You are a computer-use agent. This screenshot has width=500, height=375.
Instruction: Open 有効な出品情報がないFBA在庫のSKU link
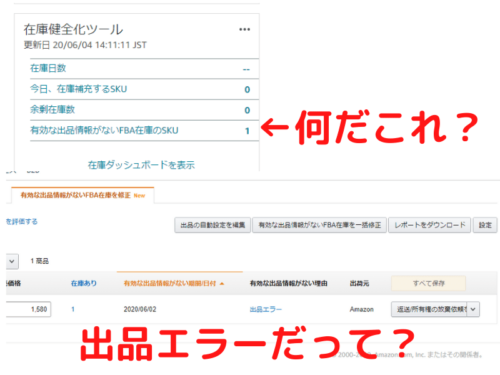pos(104,130)
